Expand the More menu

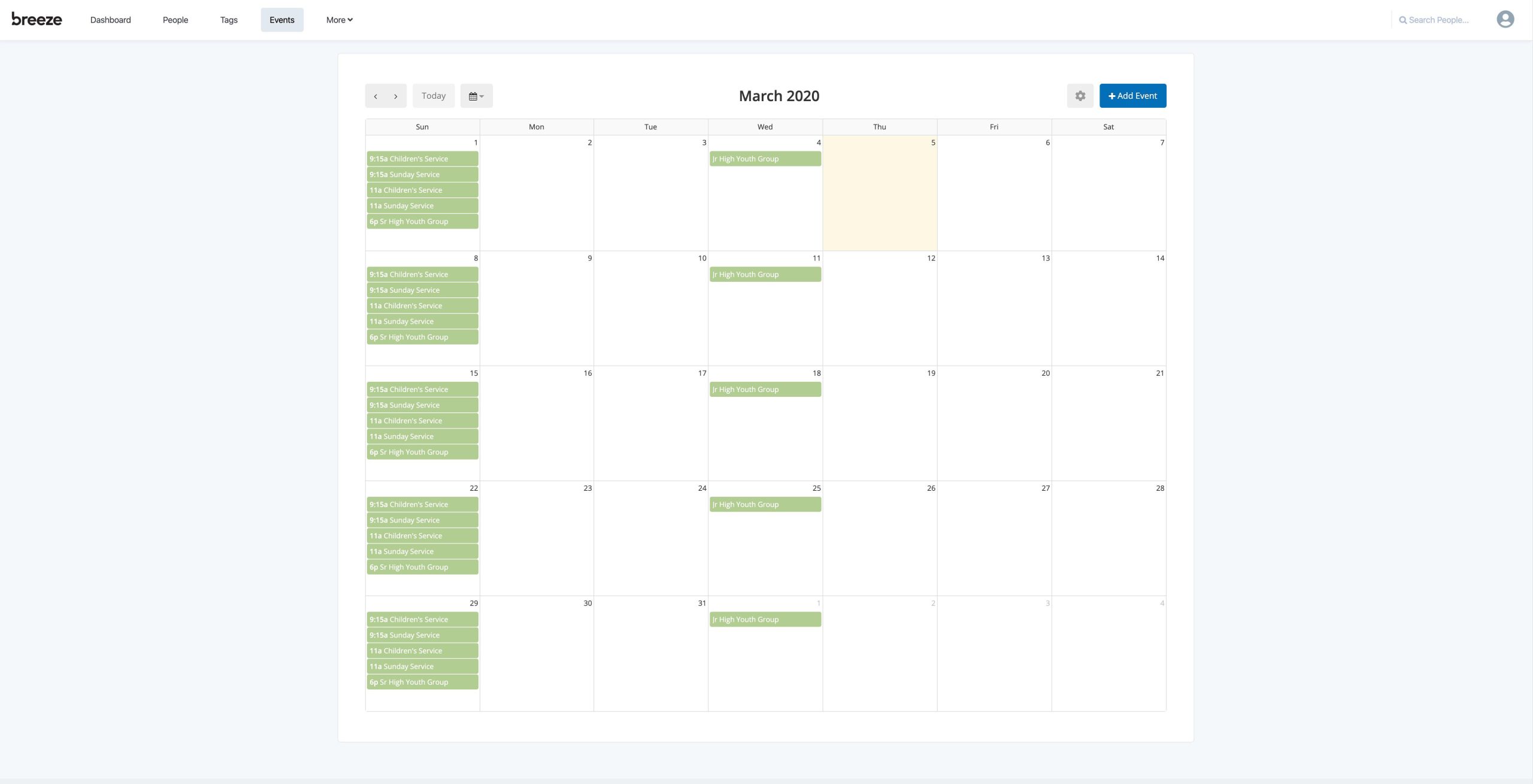pyautogui.click(x=339, y=20)
